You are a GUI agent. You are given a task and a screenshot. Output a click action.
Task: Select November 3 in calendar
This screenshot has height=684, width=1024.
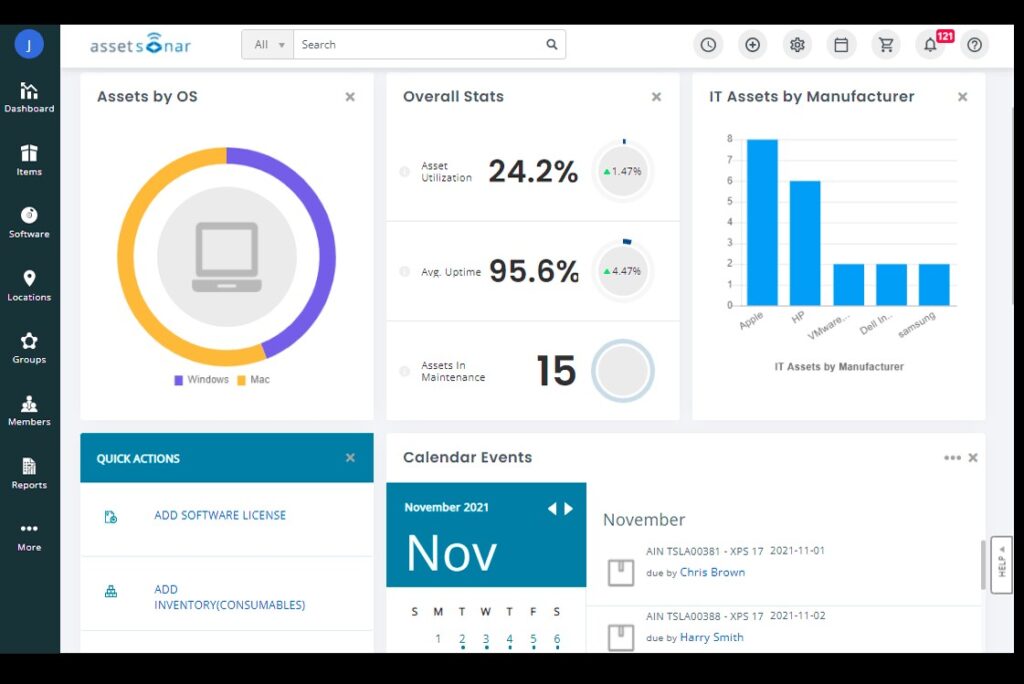coord(486,639)
